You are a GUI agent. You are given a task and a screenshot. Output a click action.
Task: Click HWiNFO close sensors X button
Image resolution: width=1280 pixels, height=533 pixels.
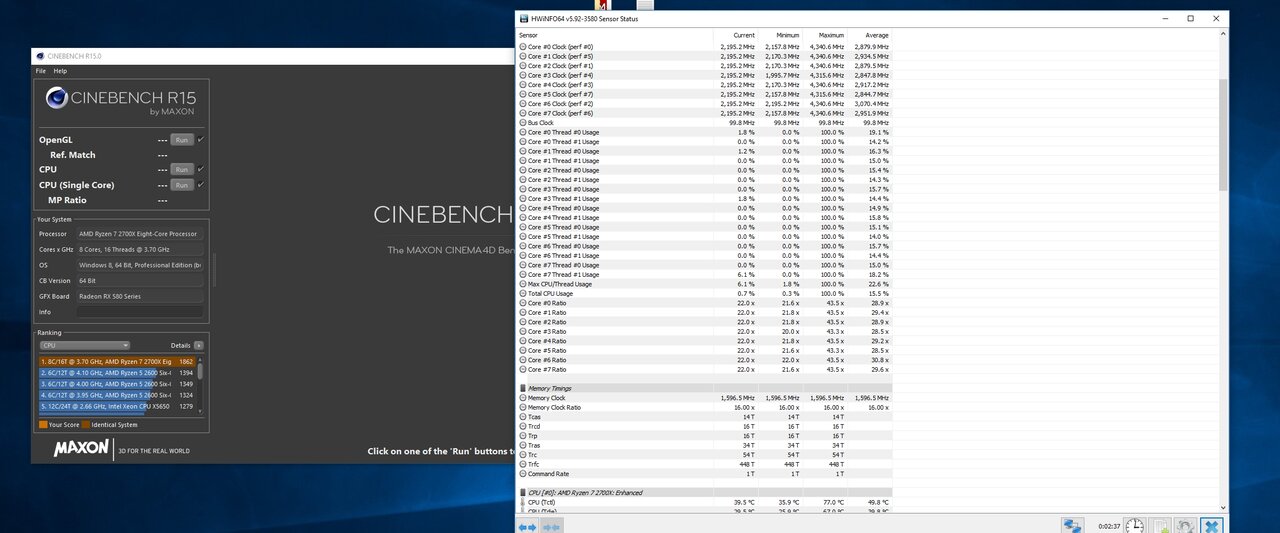[x=1211, y=525]
